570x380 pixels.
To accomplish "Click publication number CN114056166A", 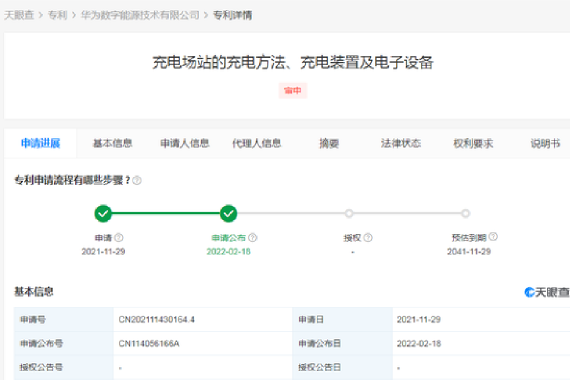I will tap(149, 344).
